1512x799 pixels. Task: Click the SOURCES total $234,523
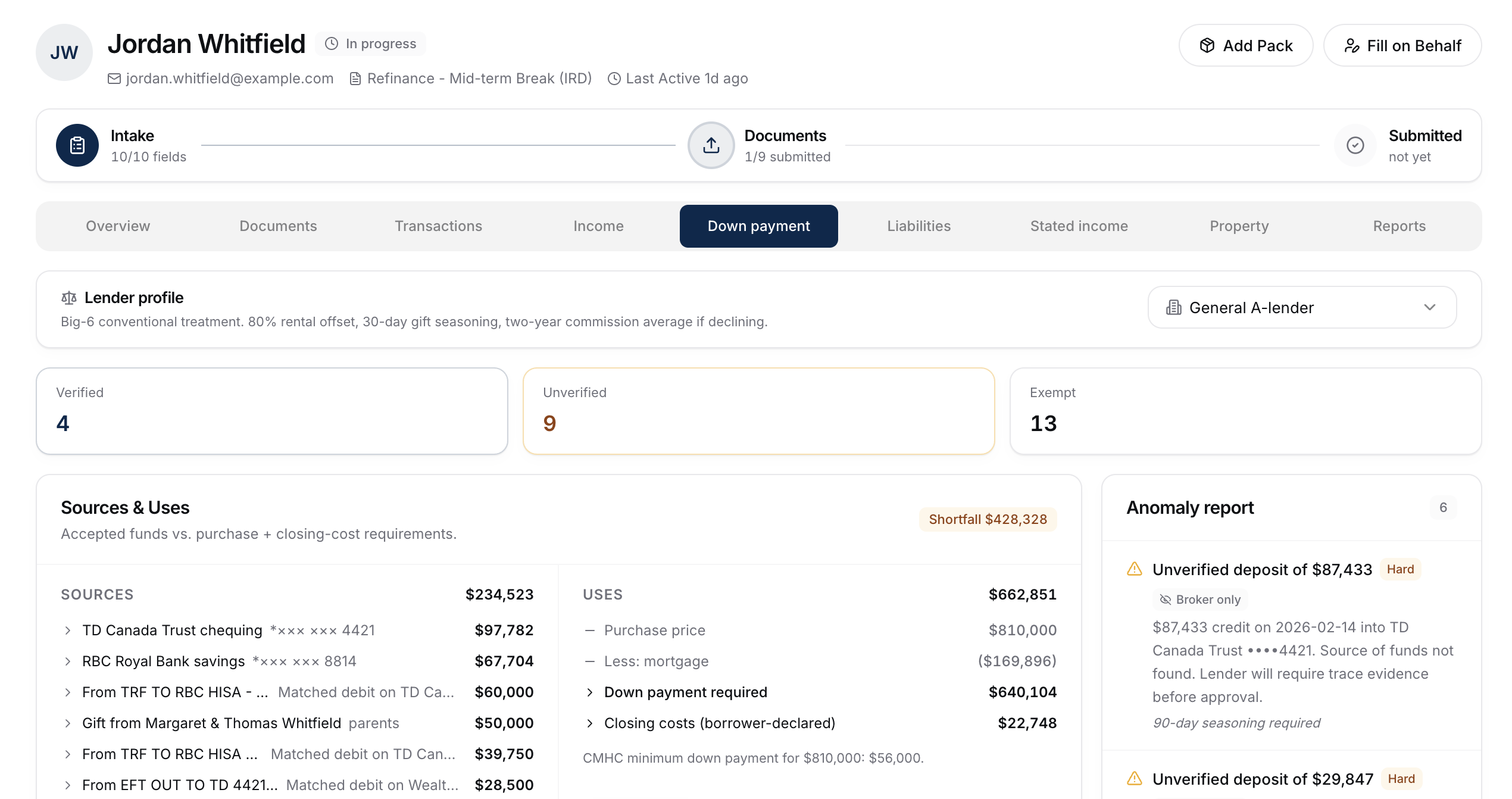(499, 594)
